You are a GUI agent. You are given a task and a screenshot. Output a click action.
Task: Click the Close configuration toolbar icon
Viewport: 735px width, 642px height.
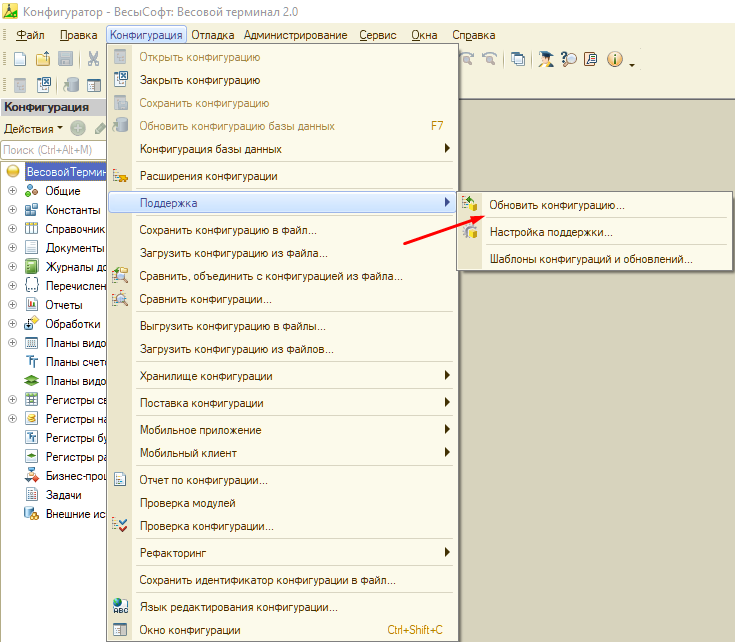click(44, 86)
